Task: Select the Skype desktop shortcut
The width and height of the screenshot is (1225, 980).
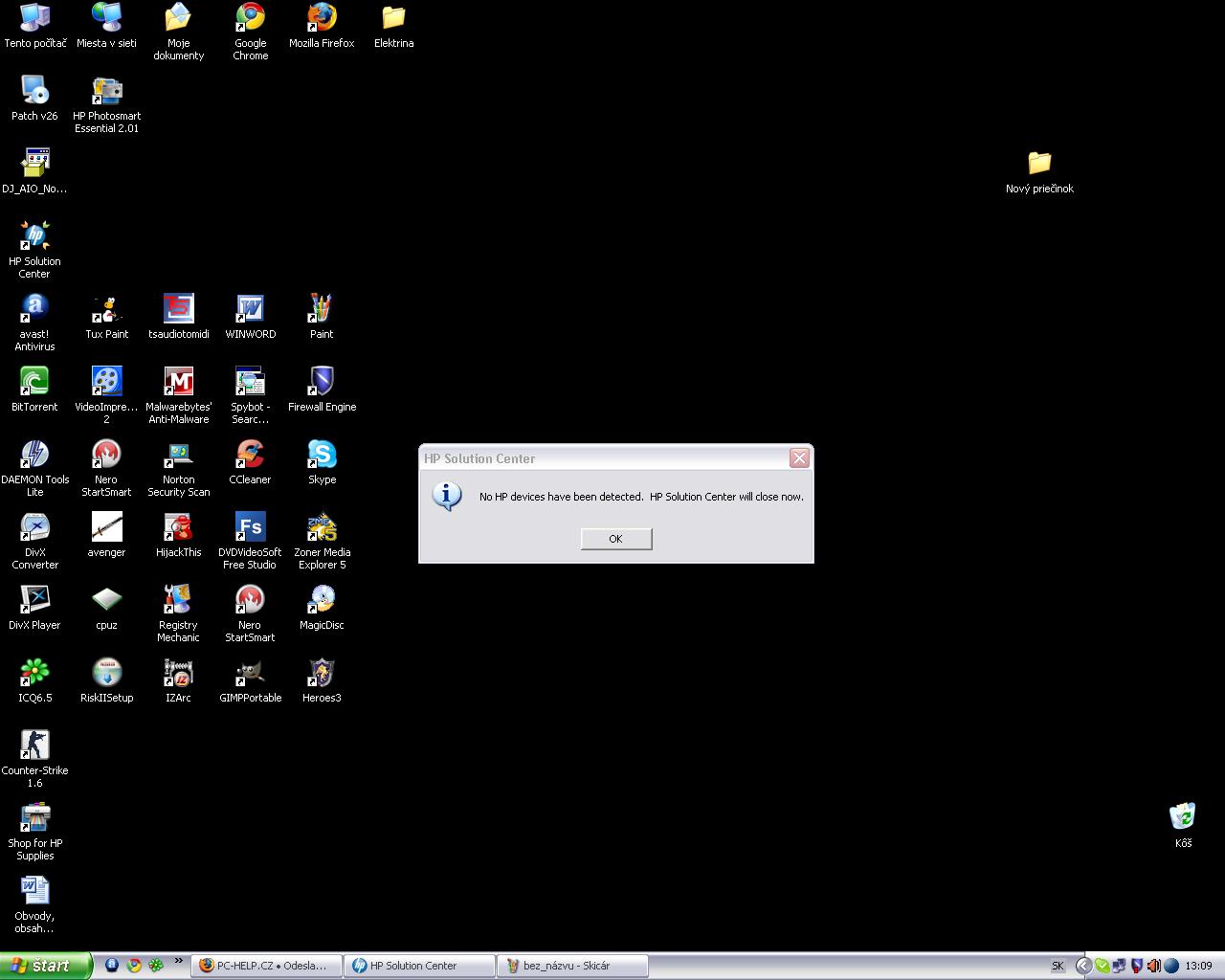Action: click(x=322, y=462)
